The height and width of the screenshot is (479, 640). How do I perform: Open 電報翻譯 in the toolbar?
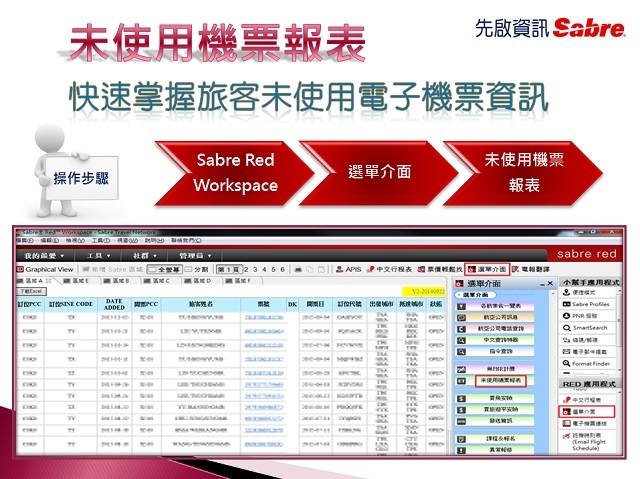(x=531, y=269)
